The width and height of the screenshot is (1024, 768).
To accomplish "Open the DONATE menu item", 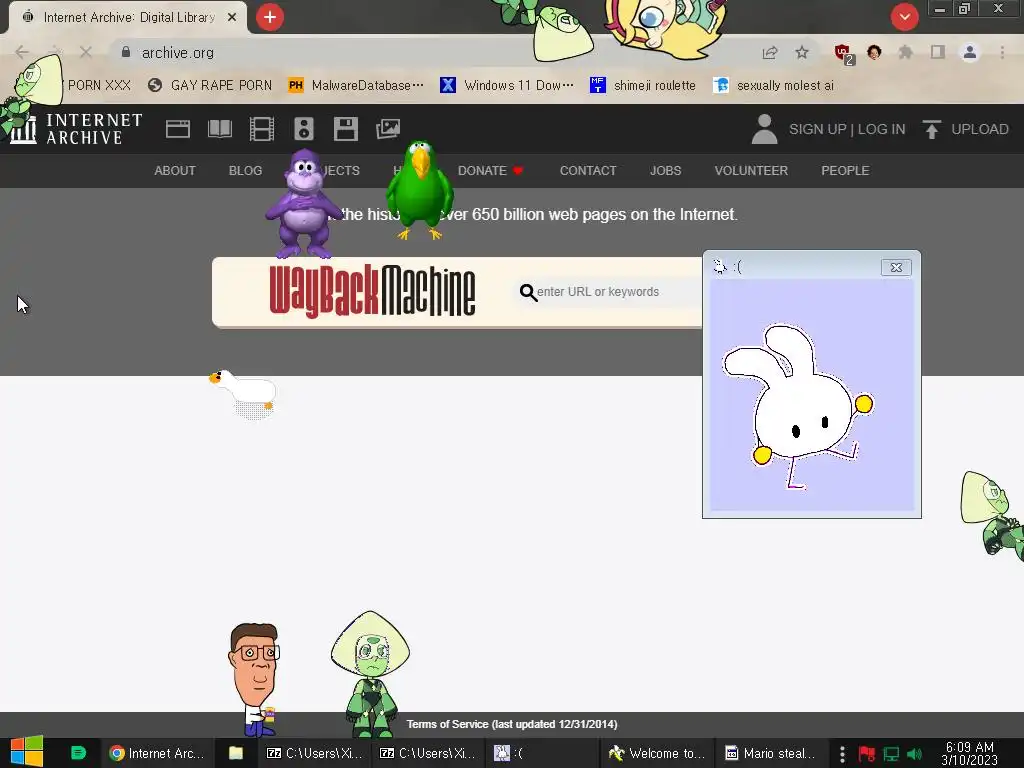I will [x=490, y=170].
